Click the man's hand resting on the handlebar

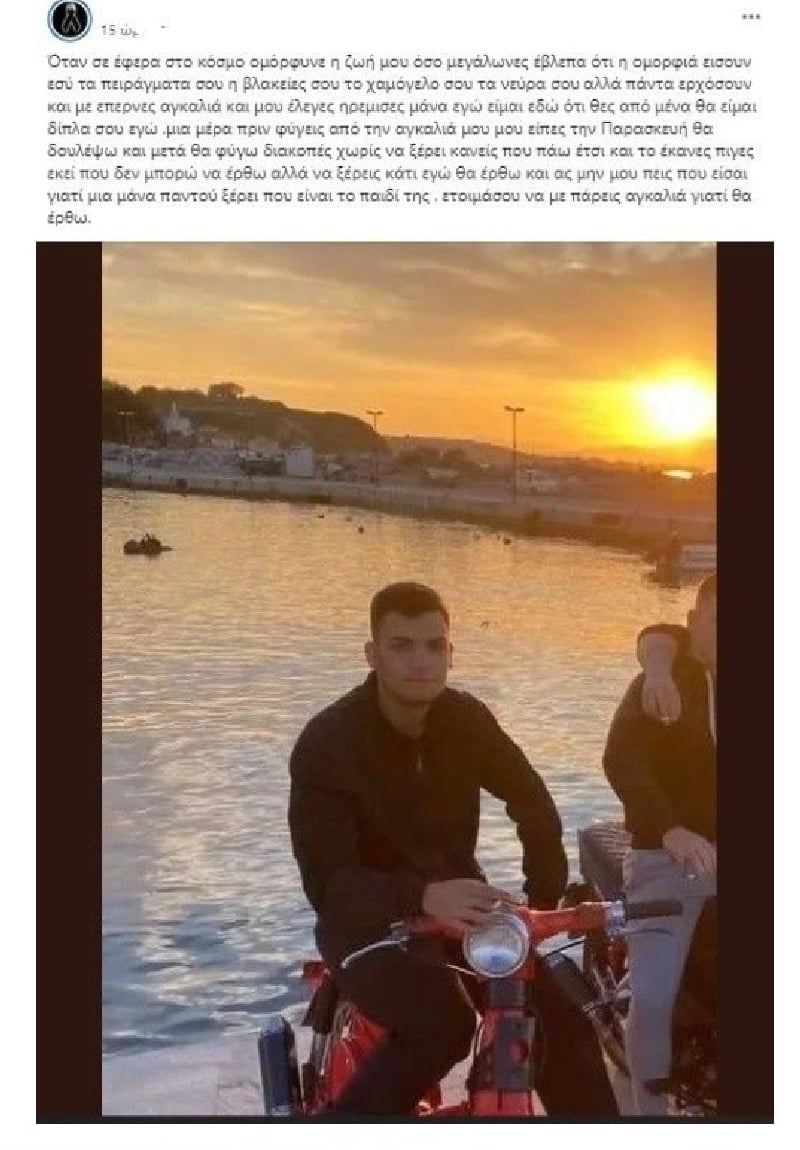[464, 900]
